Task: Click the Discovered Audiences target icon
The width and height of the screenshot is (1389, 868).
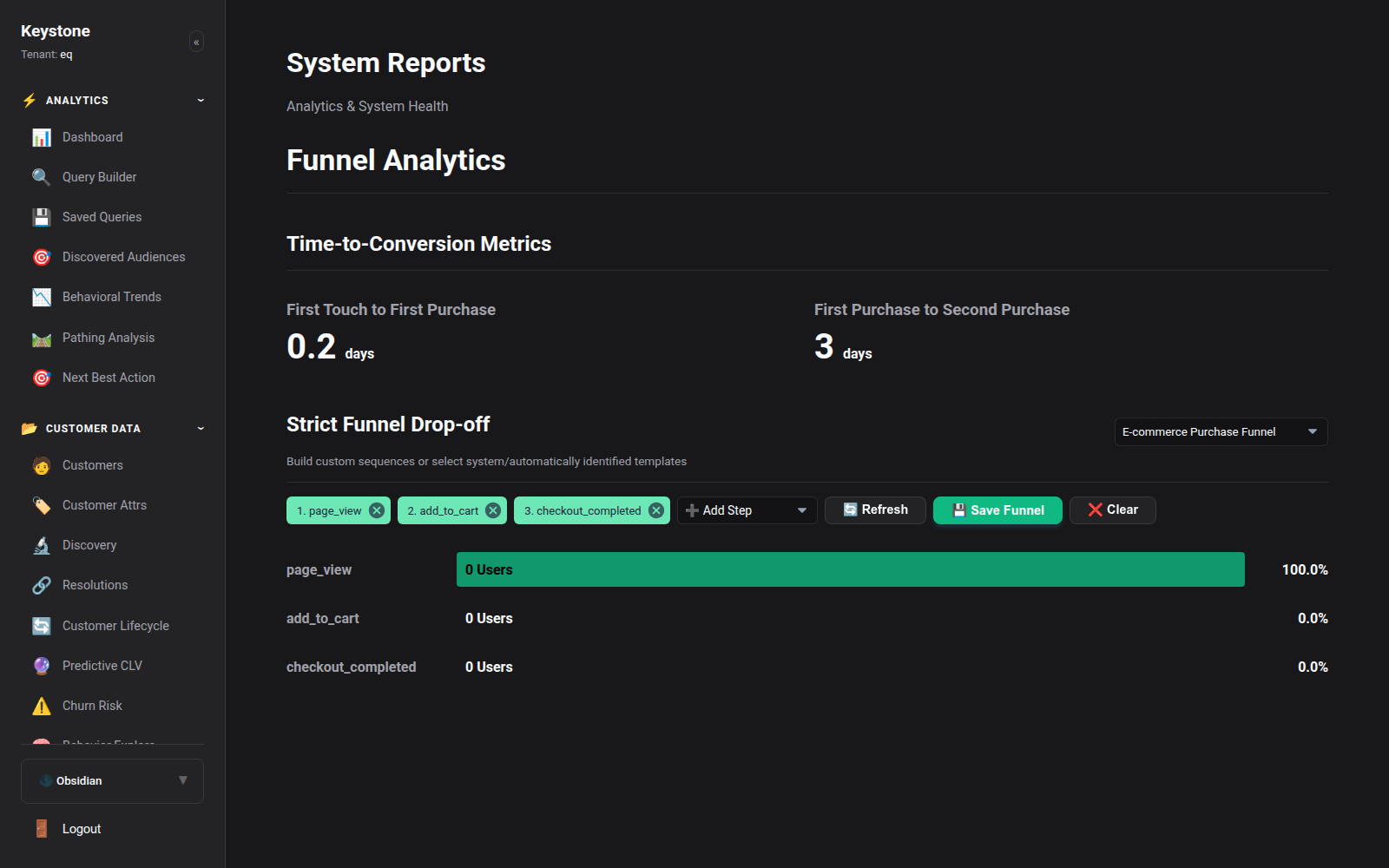Action: [x=42, y=257]
